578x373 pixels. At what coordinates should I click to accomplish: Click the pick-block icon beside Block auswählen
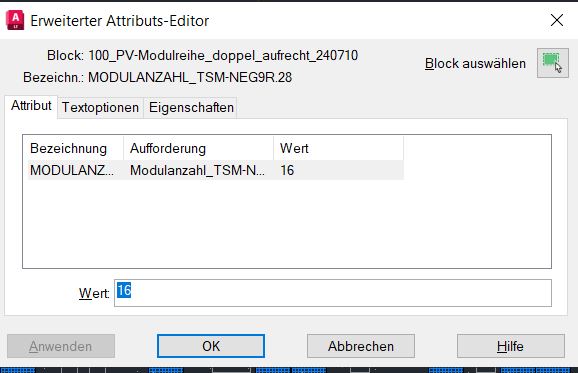click(x=553, y=63)
